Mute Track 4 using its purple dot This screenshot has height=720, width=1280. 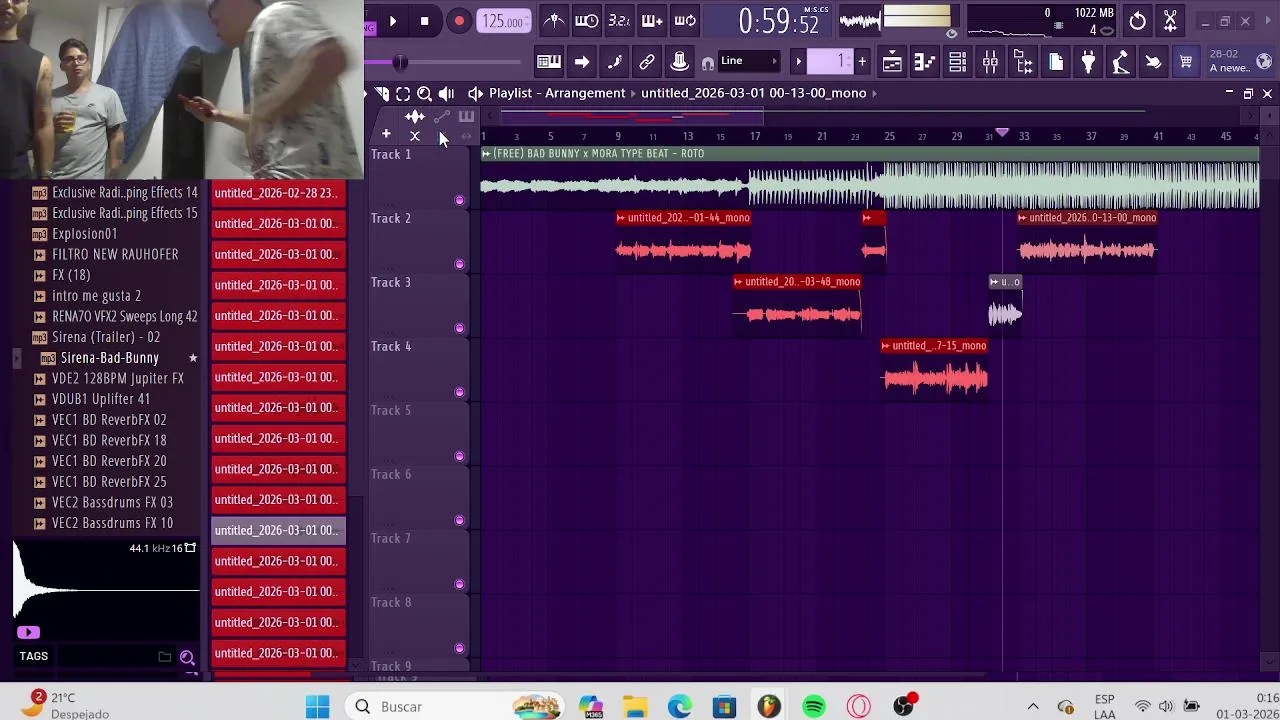[x=459, y=393]
